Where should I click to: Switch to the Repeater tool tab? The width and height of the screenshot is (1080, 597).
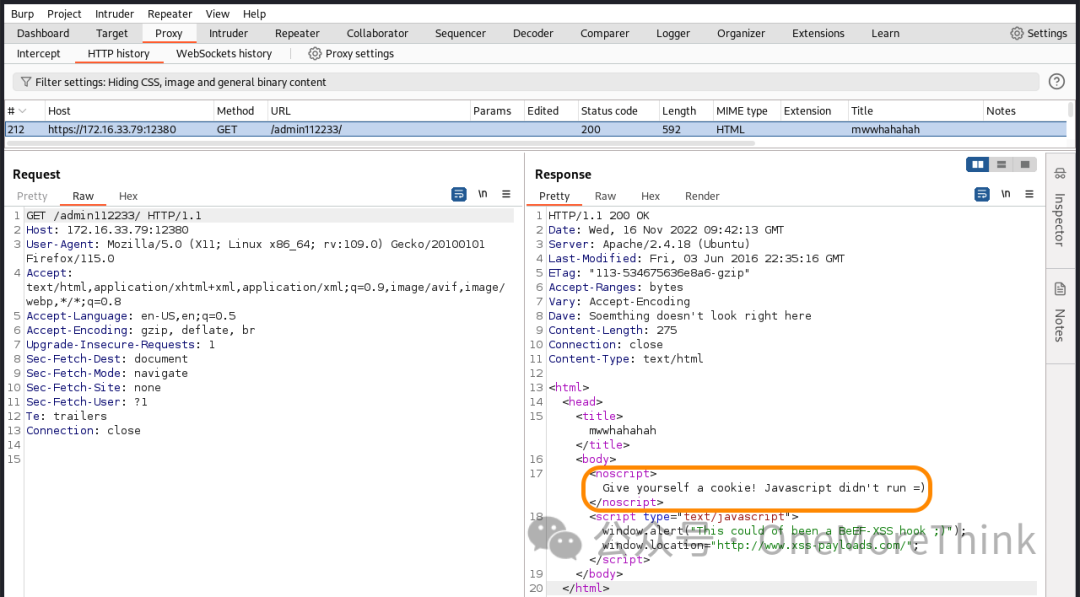click(x=298, y=33)
